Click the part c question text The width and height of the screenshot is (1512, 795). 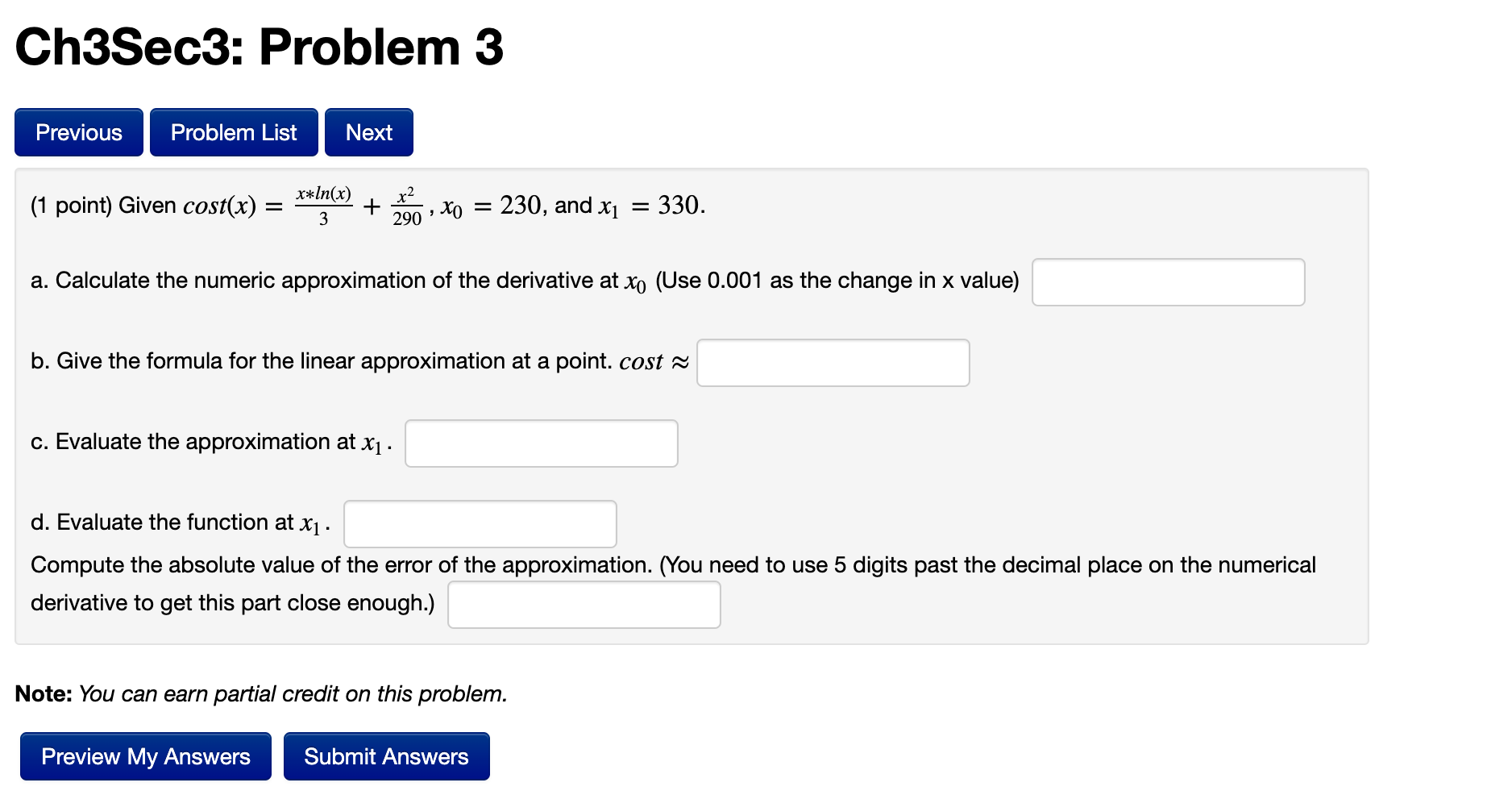click(210, 442)
